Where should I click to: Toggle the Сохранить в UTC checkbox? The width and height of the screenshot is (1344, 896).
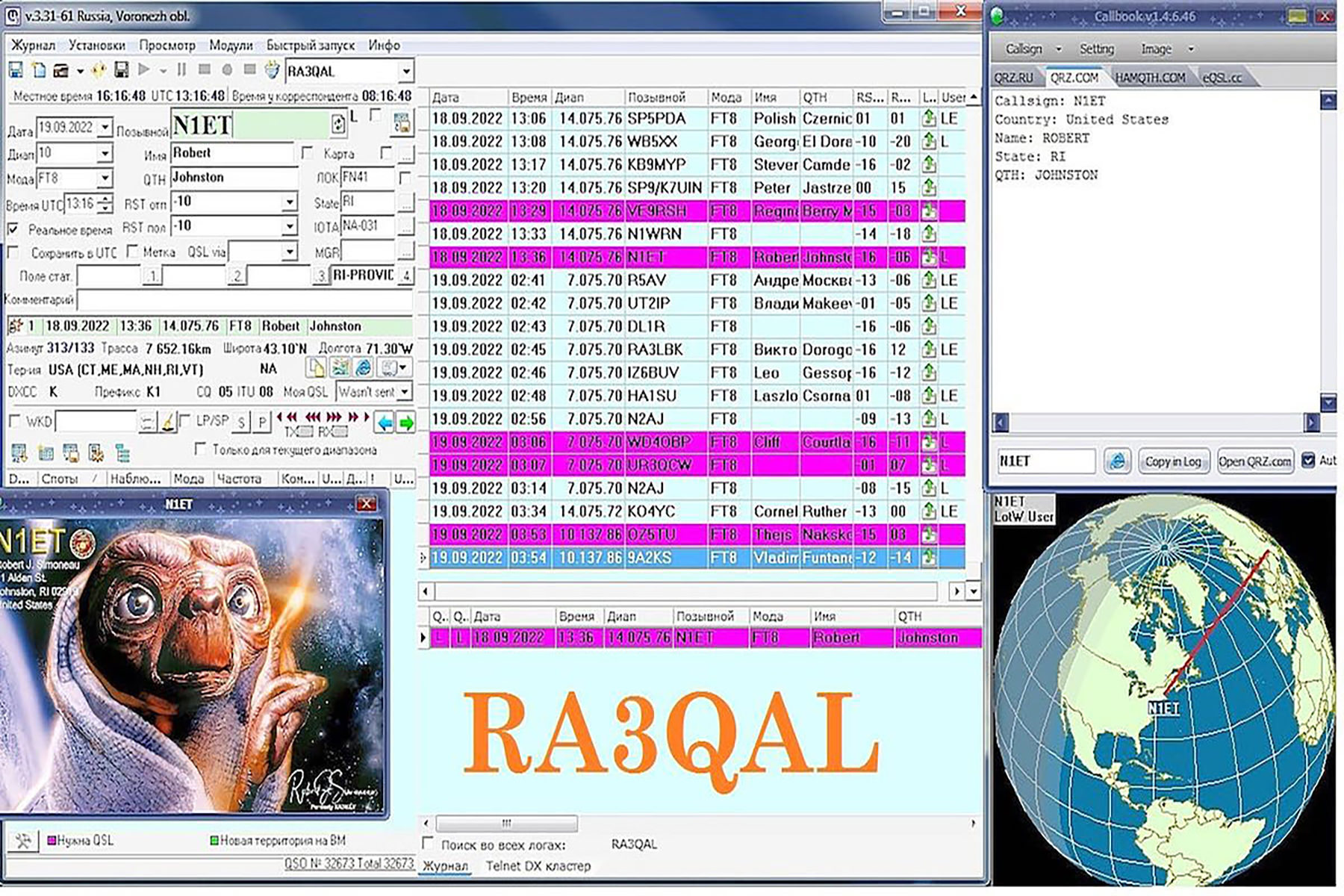point(13,252)
